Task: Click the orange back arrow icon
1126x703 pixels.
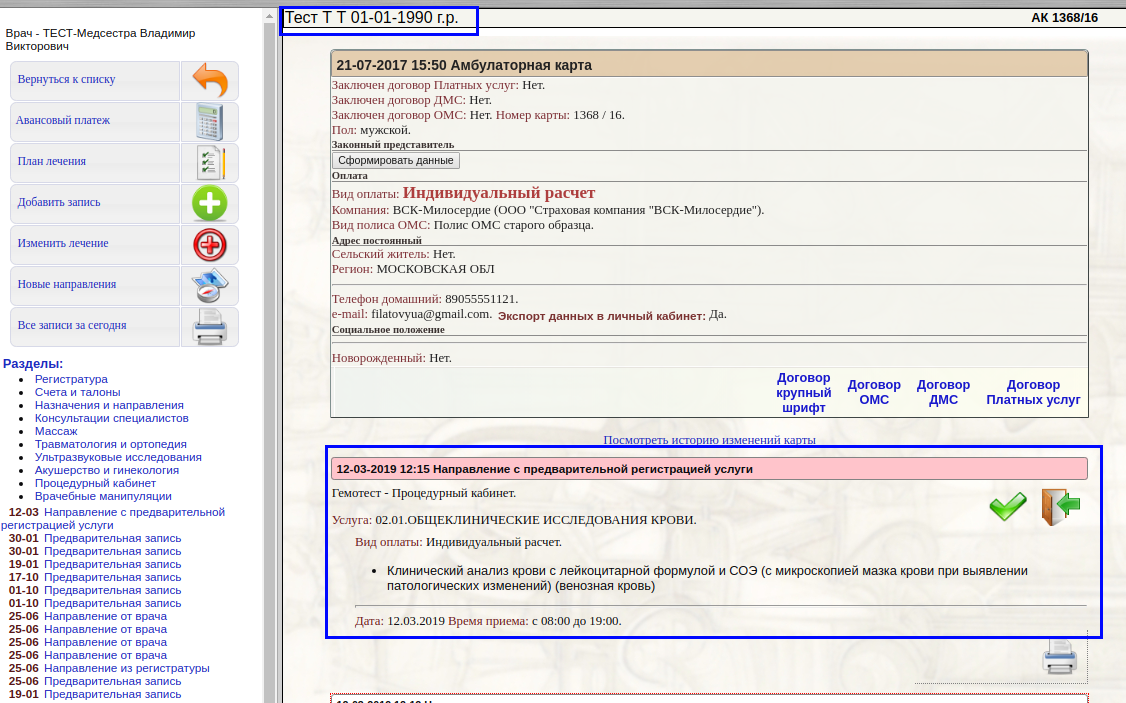Action: tap(209, 80)
